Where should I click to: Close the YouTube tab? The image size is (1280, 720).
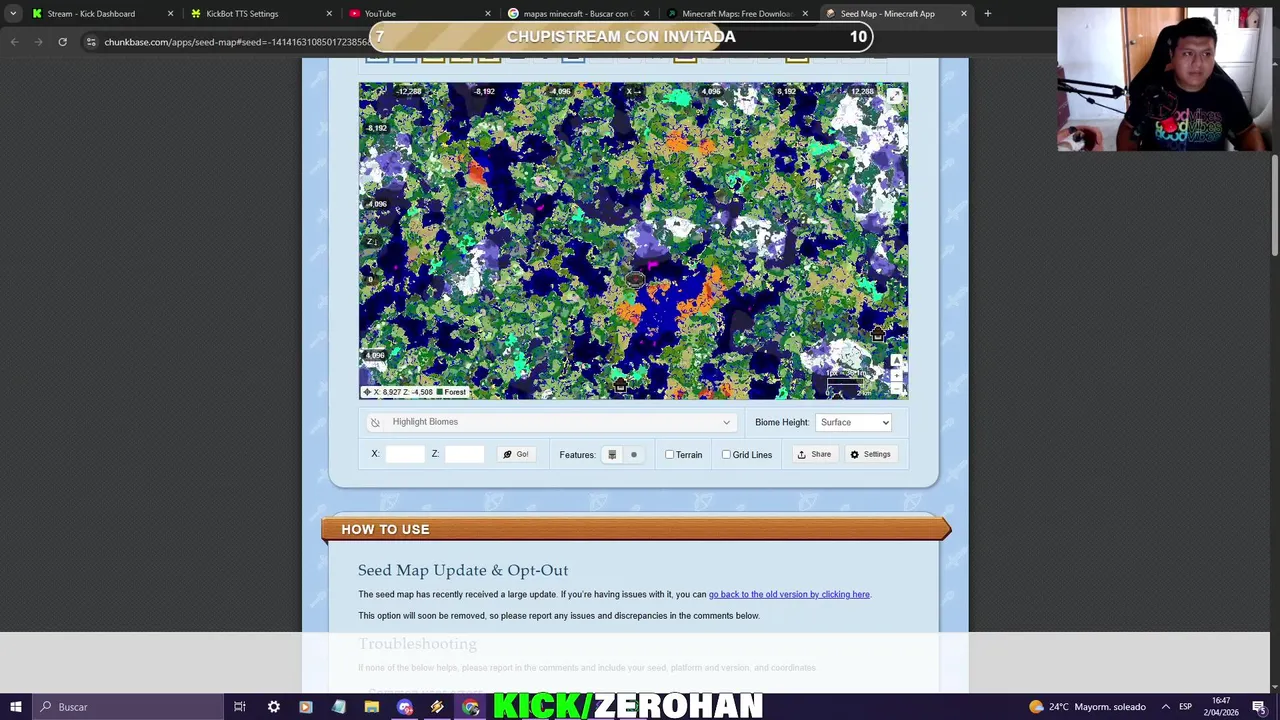pyautogui.click(x=488, y=14)
